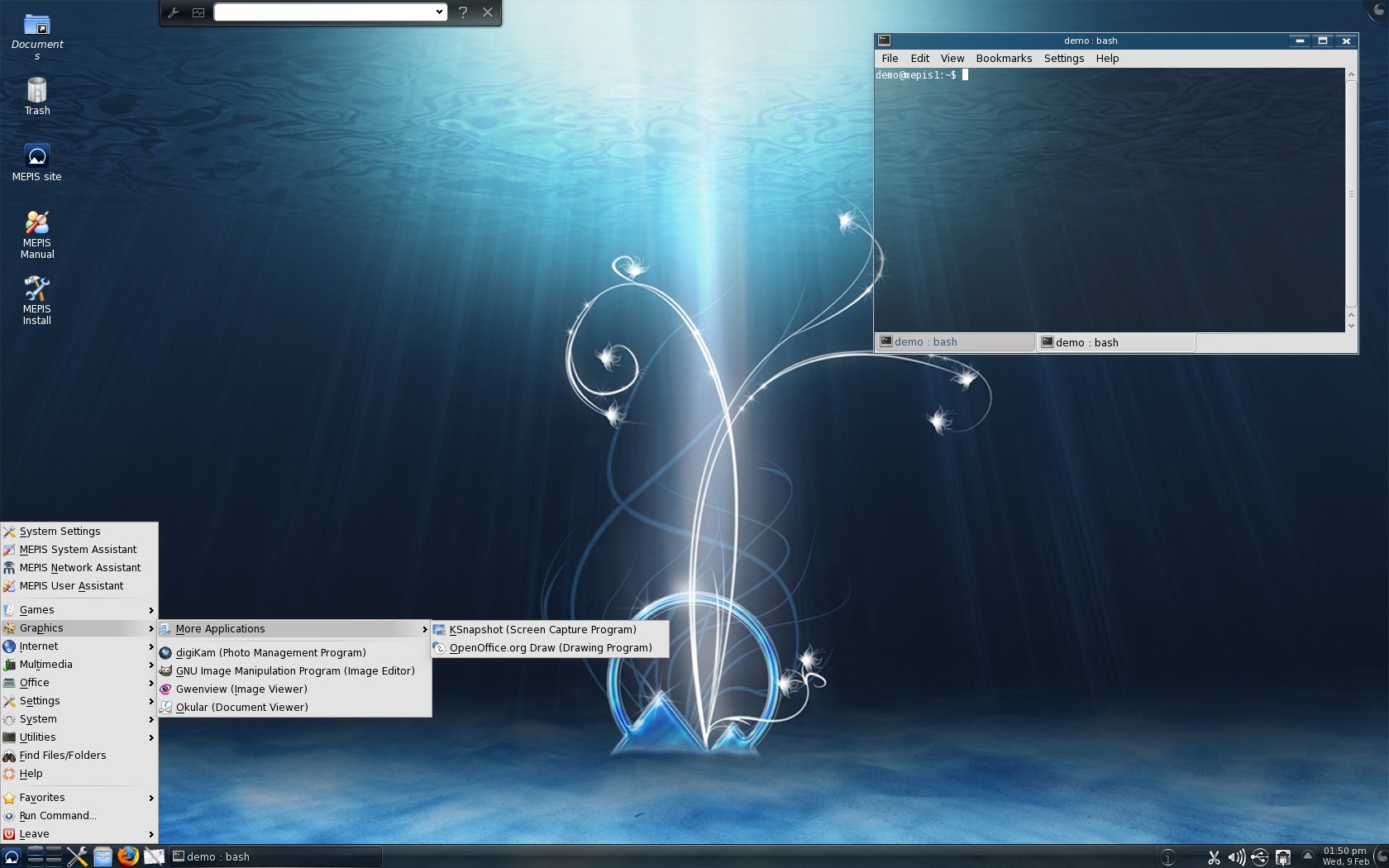The image size is (1389, 868).
Task: Select the highlighted Graphics menu item
Action: tap(79, 628)
